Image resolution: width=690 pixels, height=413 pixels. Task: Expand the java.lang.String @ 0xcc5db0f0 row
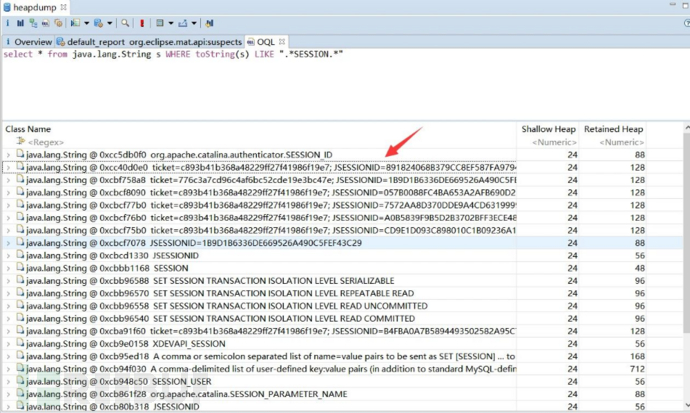coord(9,155)
